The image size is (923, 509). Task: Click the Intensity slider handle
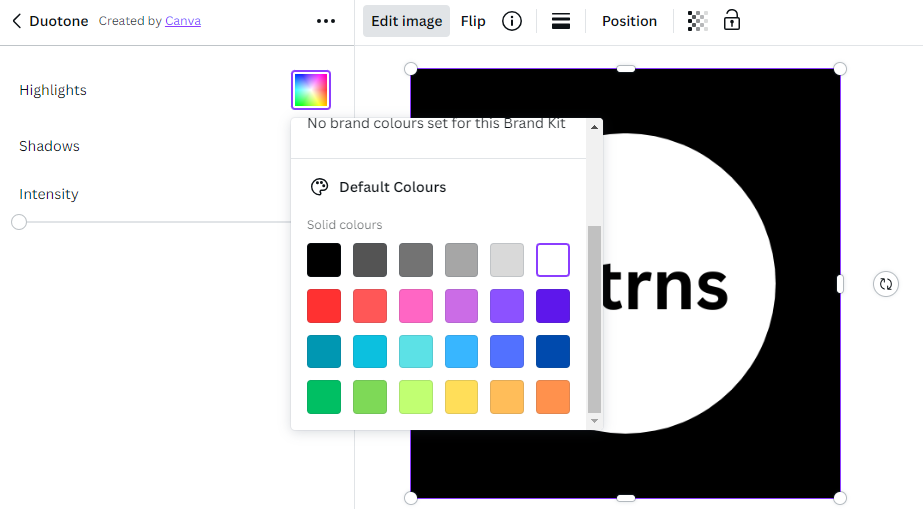[19, 222]
